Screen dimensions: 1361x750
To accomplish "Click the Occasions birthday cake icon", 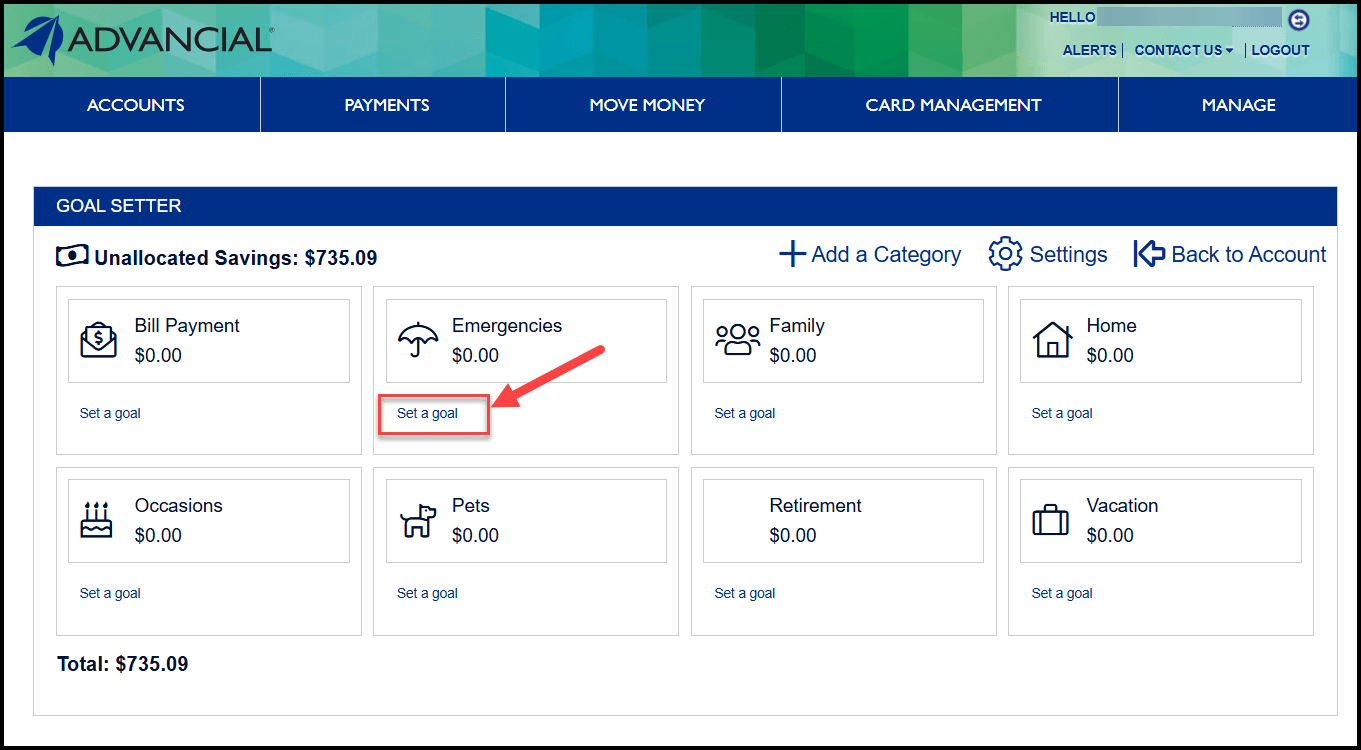I will pyautogui.click(x=97, y=520).
